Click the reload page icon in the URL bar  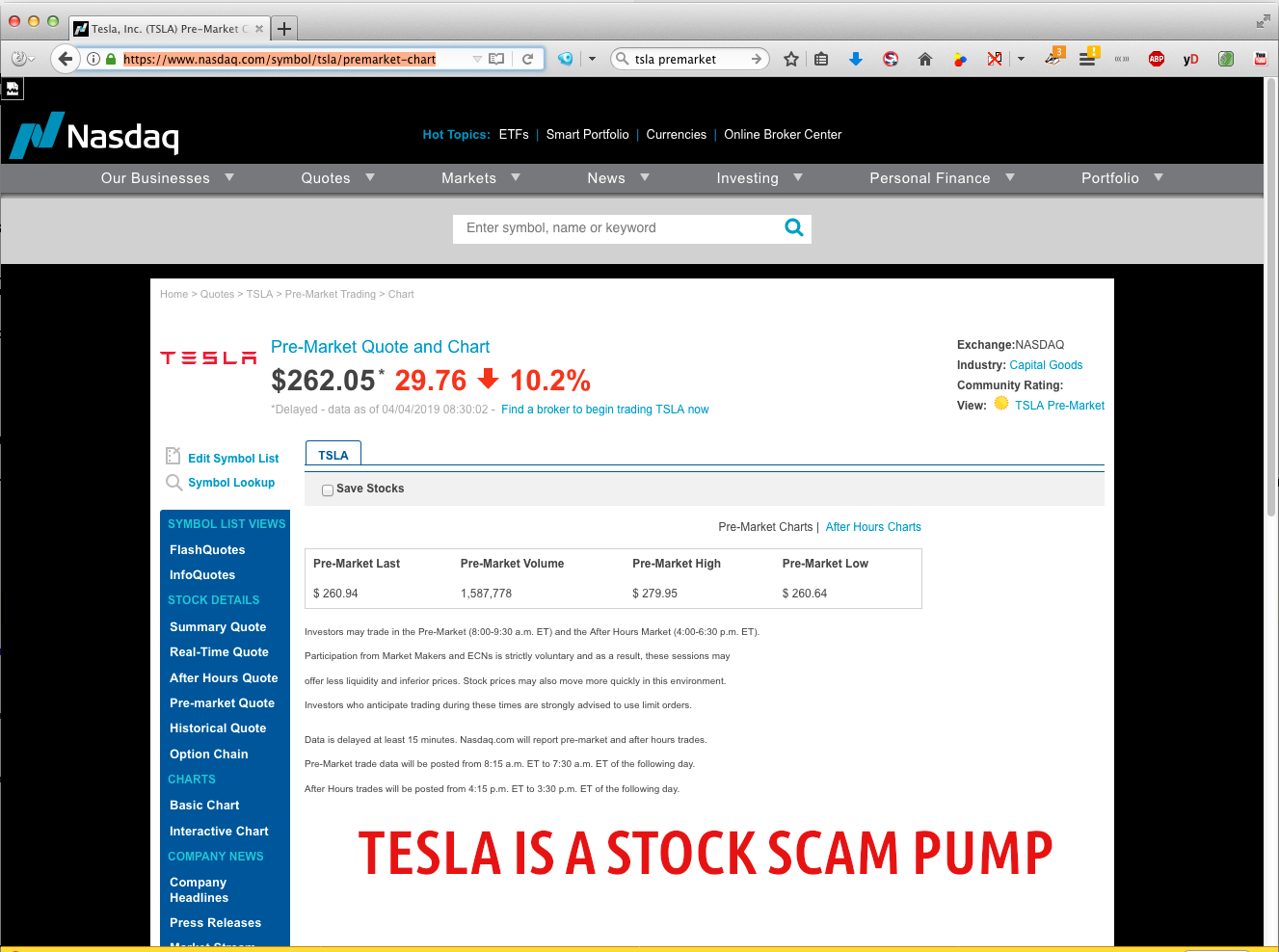527,59
